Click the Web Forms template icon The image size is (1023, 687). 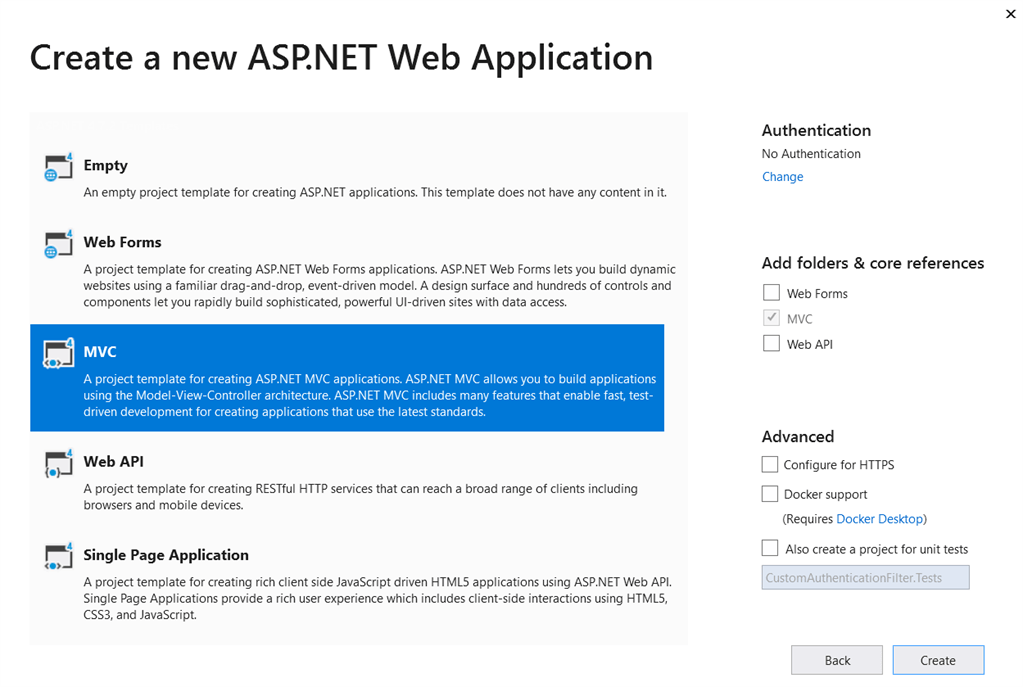click(58, 243)
